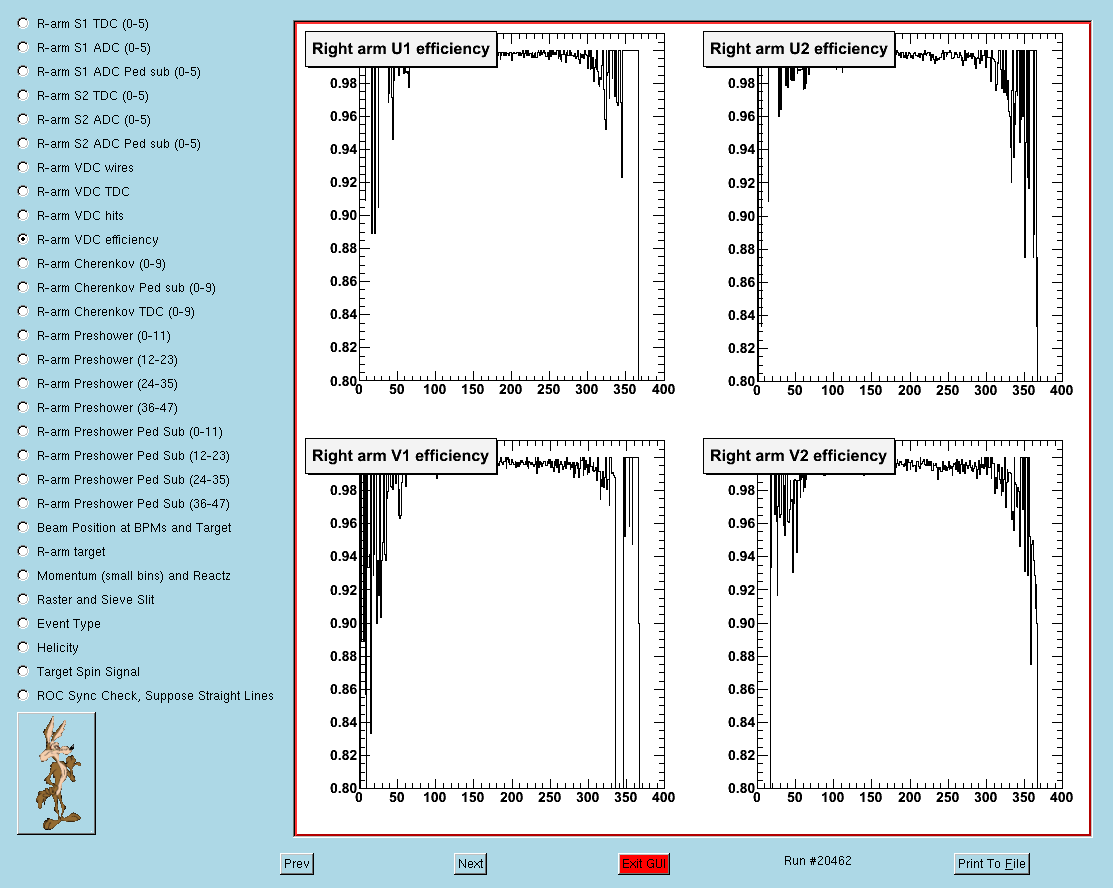Click the red Exit GUI button
1113x888 pixels.
click(x=644, y=864)
